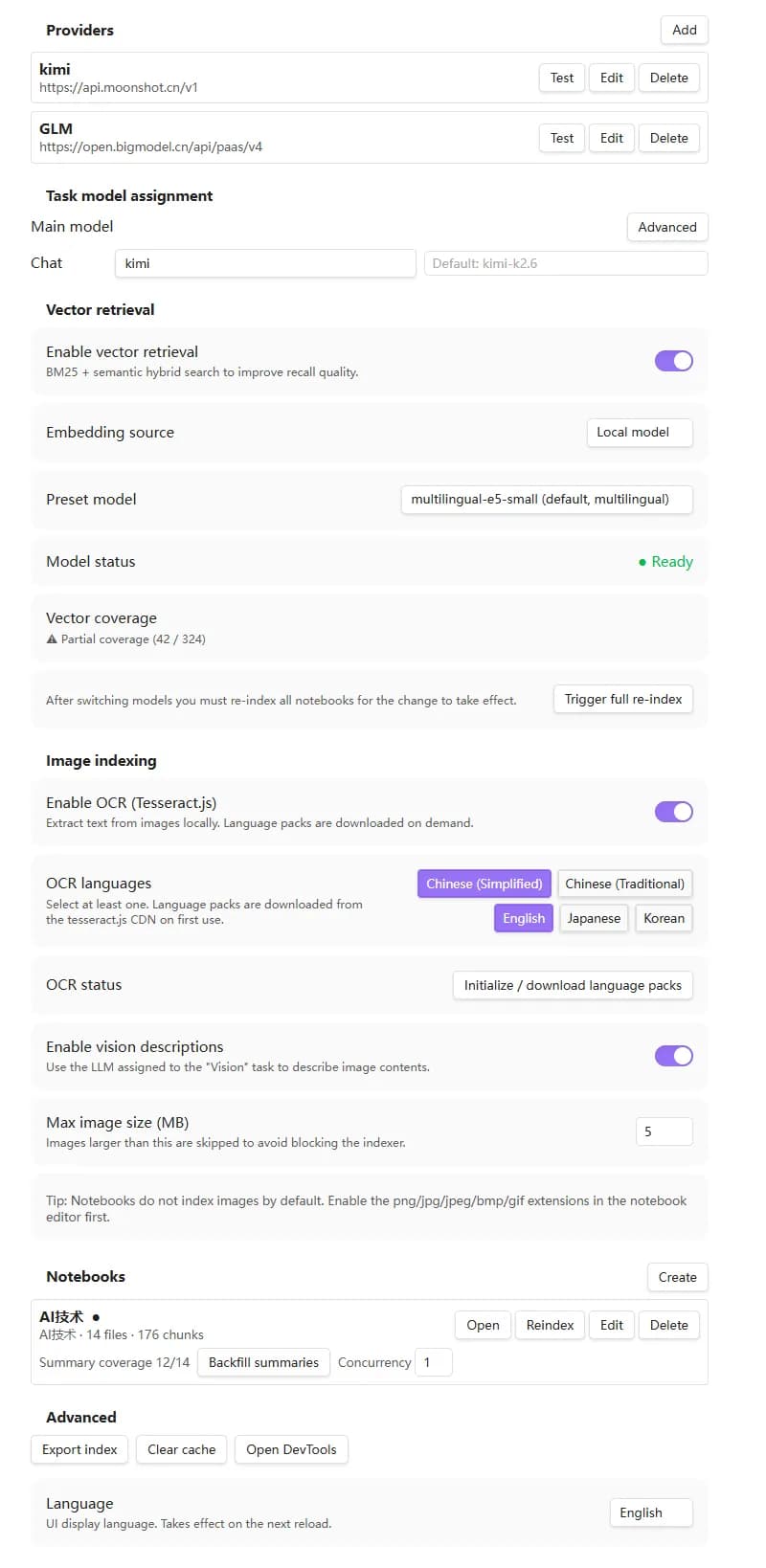Edit the GLM provider
This screenshot has height=1568, width=766.
point(612,138)
